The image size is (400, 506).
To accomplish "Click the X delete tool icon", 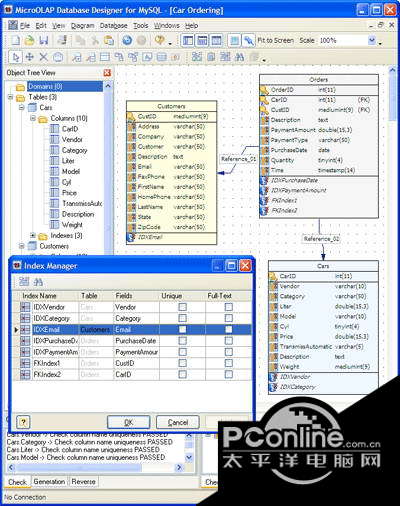I will click(44, 57).
